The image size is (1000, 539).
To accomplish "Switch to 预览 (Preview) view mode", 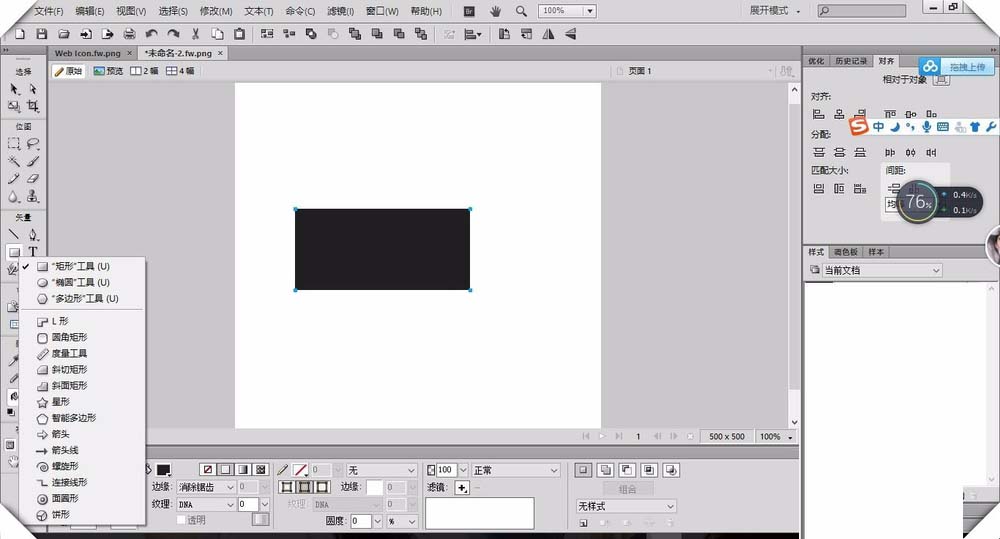I will pyautogui.click(x=108, y=71).
